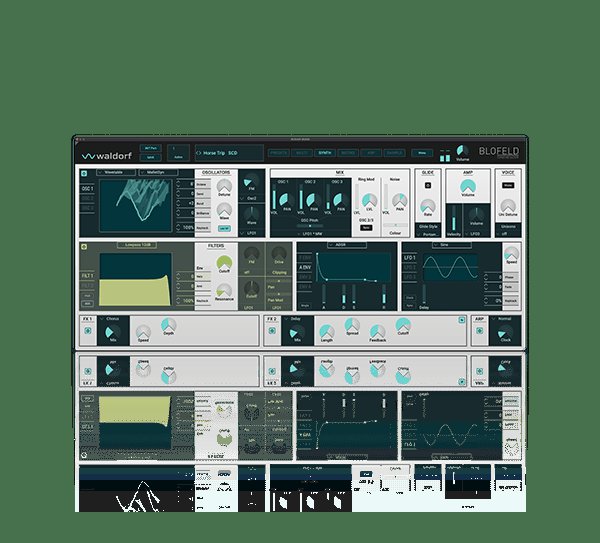Click the Glide Rate knob
The width and height of the screenshot is (600, 543).
[x=428, y=205]
